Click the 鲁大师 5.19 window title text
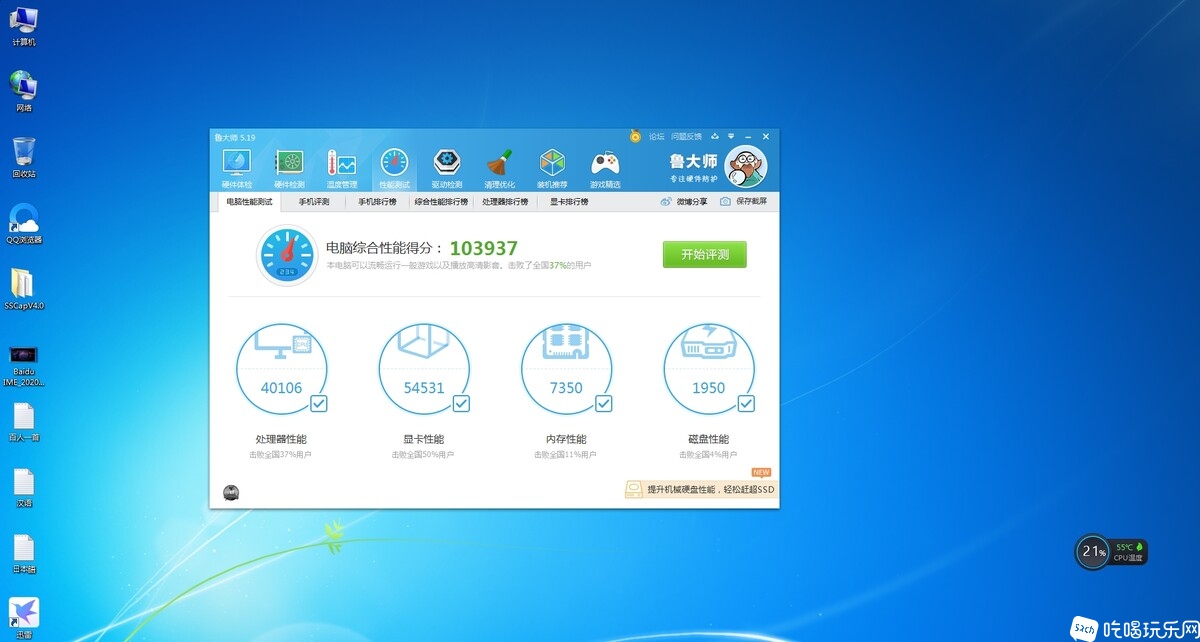 tap(234, 137)
